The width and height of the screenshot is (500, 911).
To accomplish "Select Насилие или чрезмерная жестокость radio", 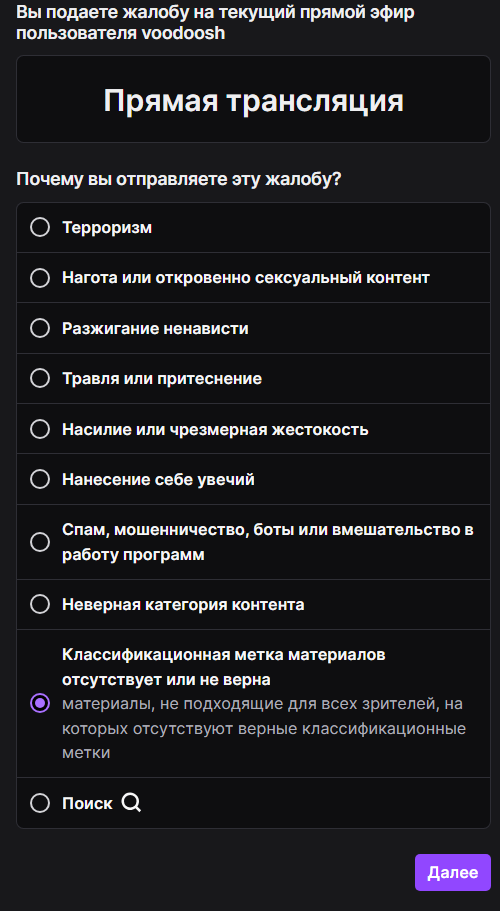I will 39,429.
